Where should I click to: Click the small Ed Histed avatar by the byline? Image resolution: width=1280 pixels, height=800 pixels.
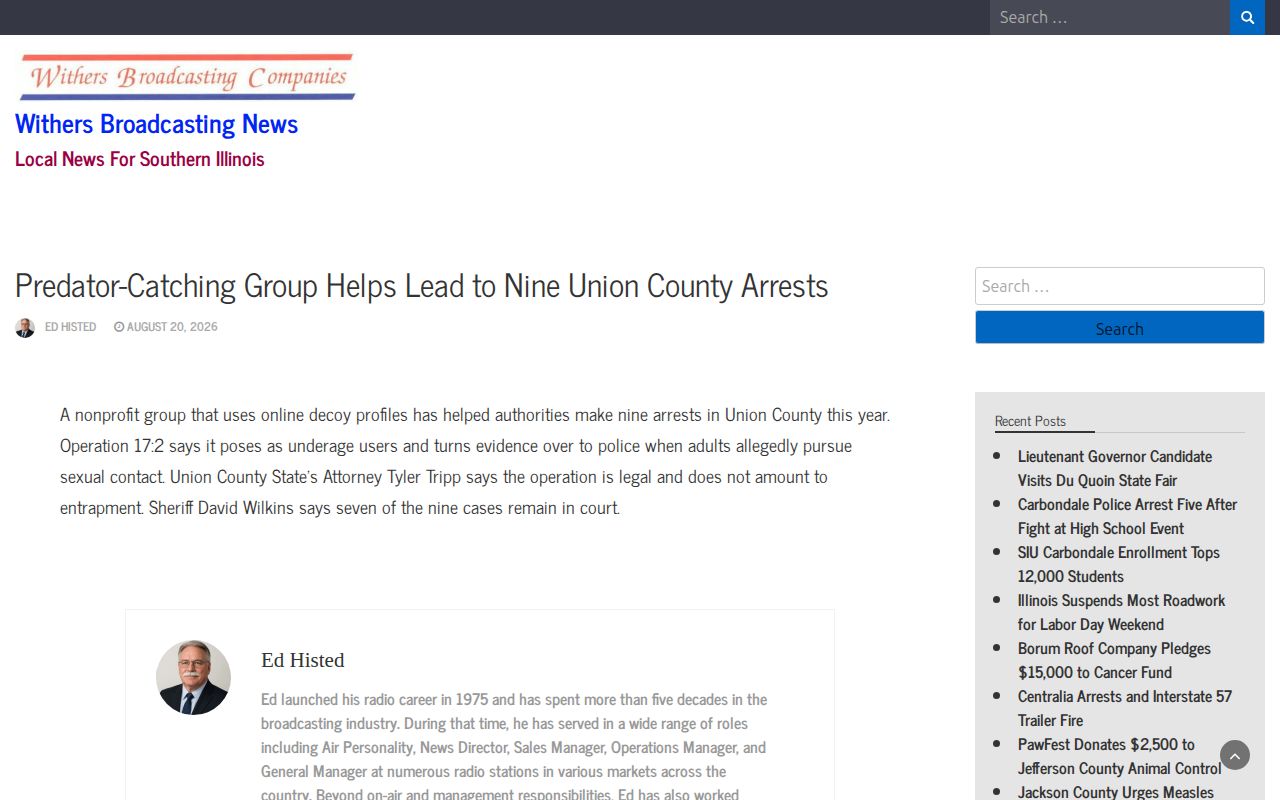pos(25,327)
